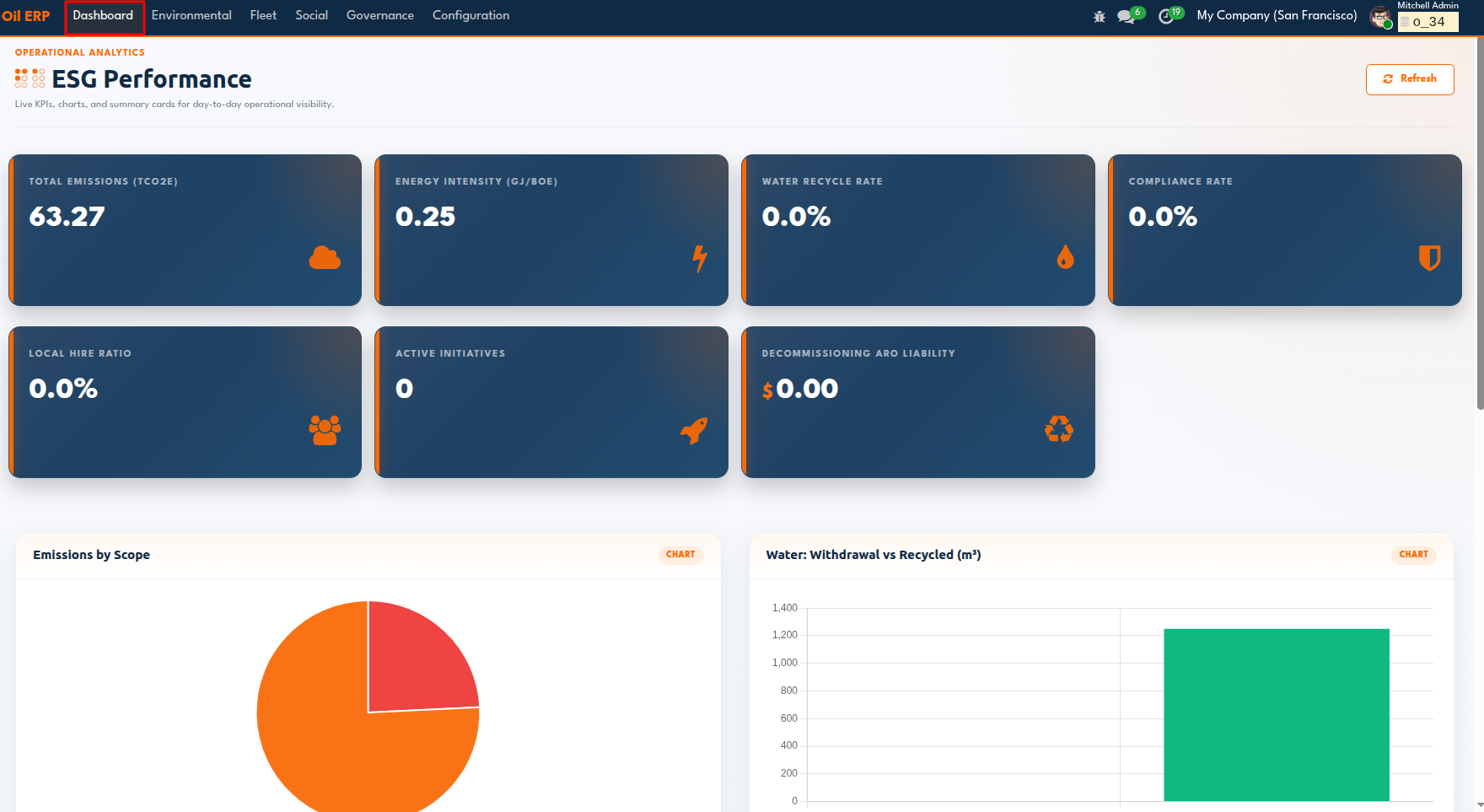Click the dotted grid icon beside ESG Performance
1484x812 pixels.
[x=30, y=78]
